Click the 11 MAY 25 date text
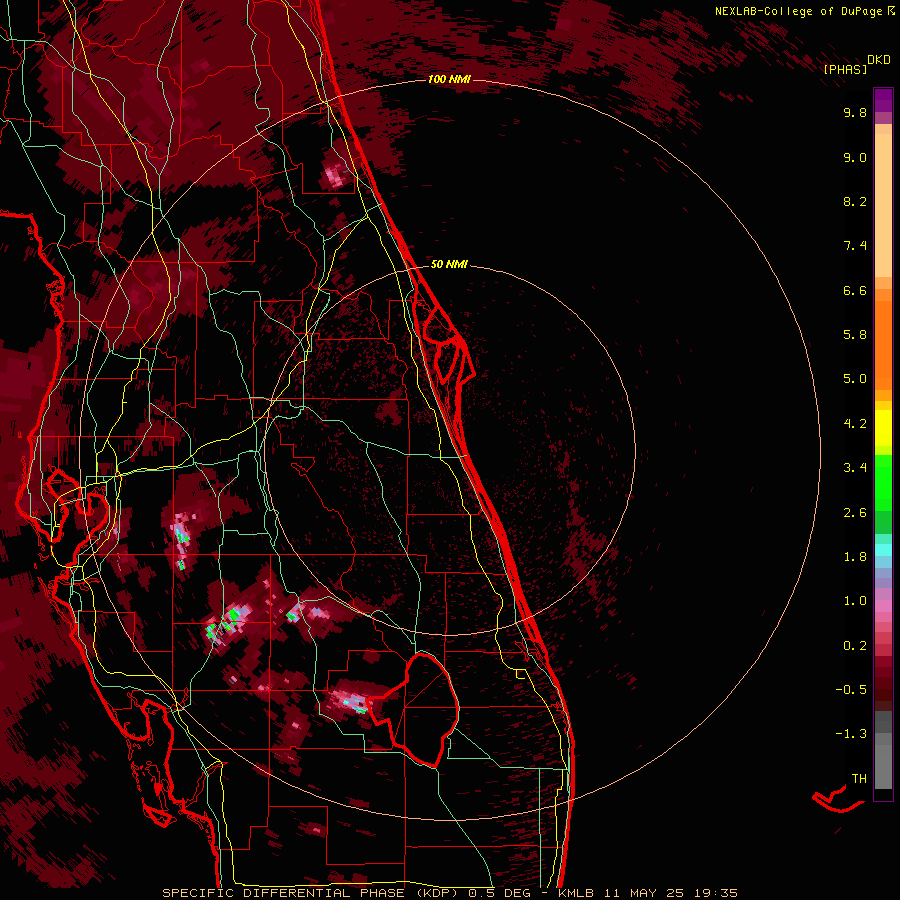This screenshot has width=900, height=900. pos(643,893)
